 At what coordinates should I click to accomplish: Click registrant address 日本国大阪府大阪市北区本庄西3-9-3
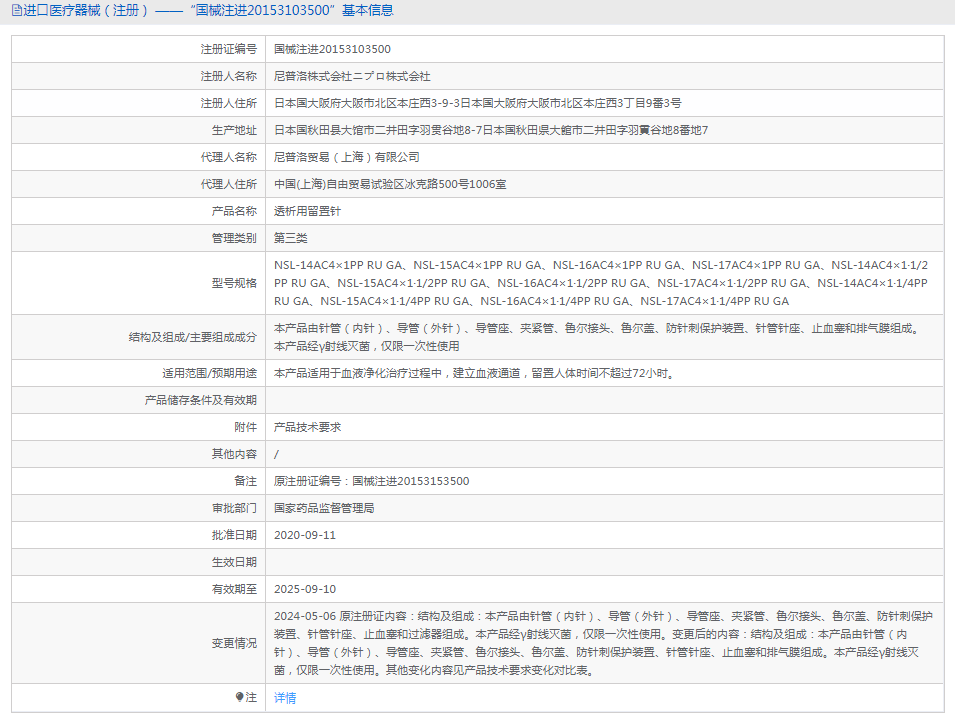point(478,104)
